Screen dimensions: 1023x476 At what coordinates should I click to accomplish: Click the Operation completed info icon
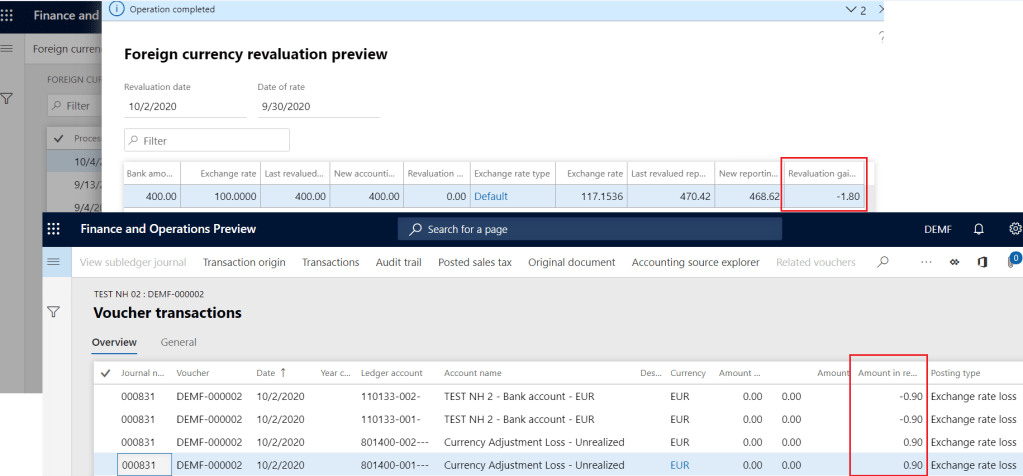(x=116, y=9)
